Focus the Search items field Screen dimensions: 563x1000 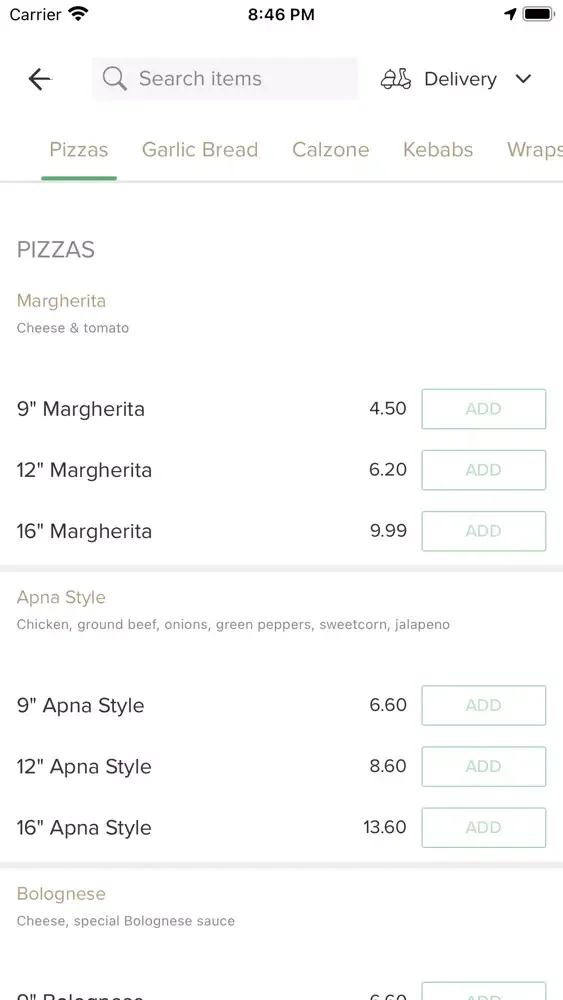225,78
